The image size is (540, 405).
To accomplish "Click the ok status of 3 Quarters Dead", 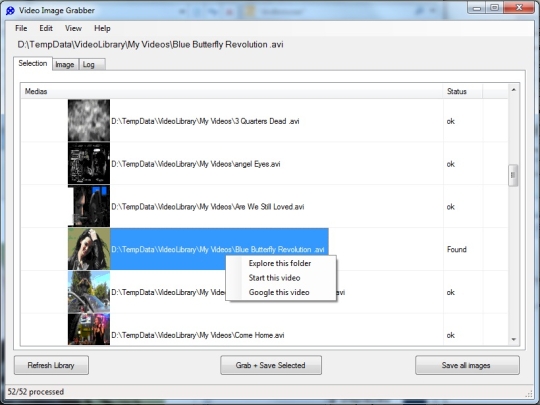I will click(x=451, y=121).
